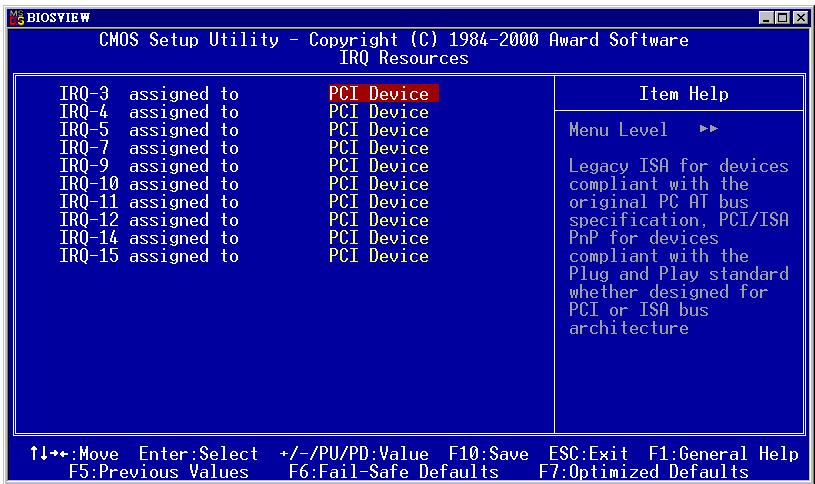Screen dimensions: 815x484
Task: Minimize the BIOSVIEW window
Action: 765,18
